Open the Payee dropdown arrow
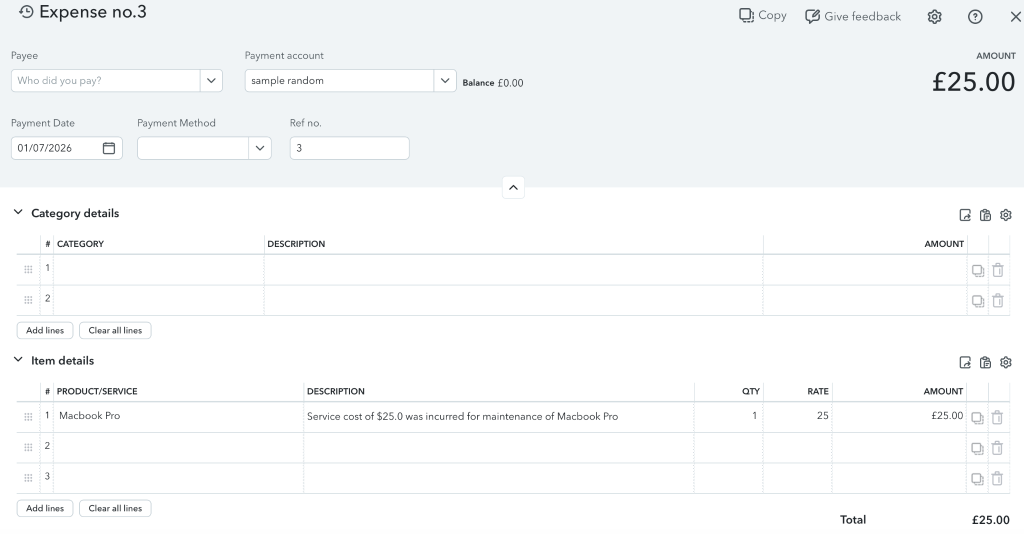 pyautogui.click(x=211, y=81)
